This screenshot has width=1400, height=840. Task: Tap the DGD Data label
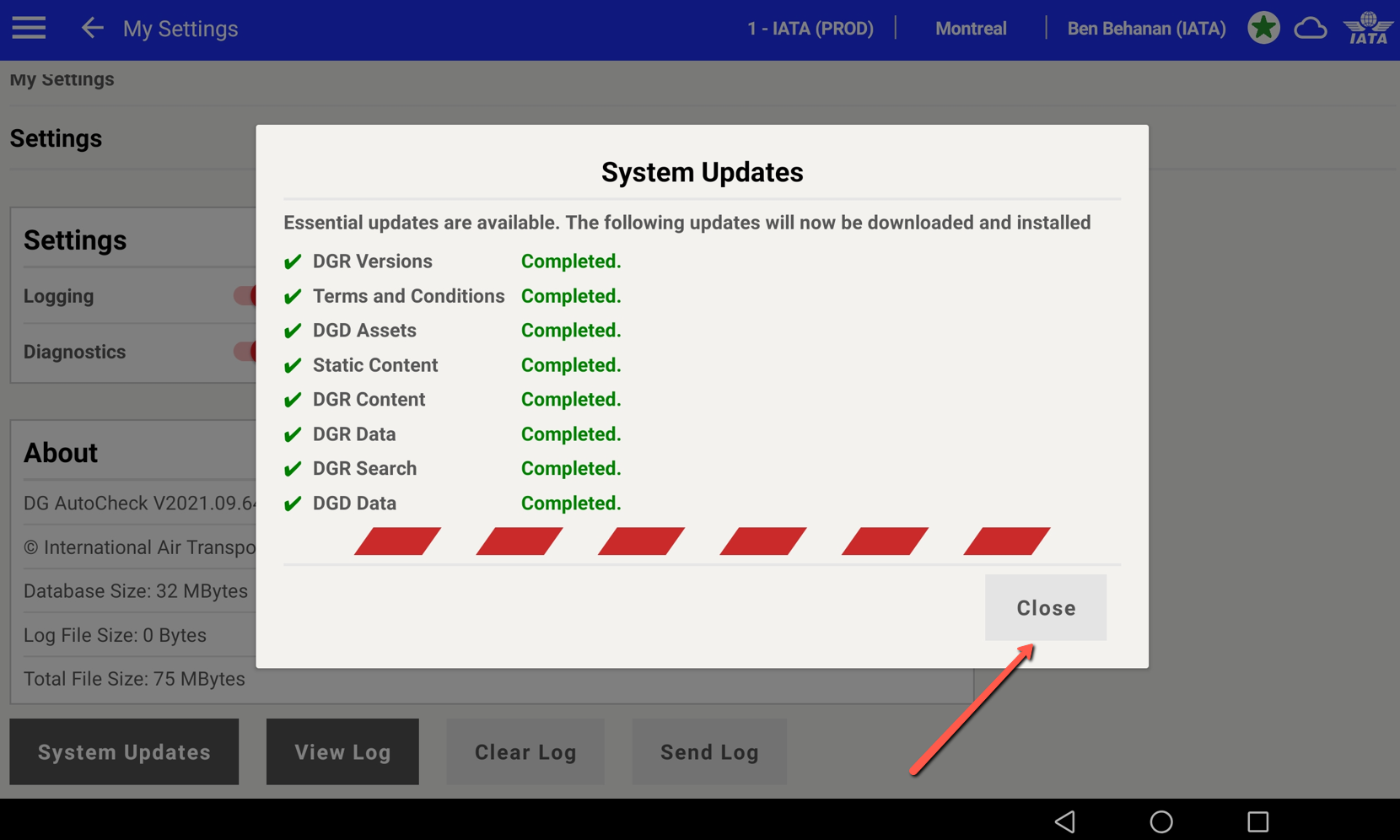click(x=354, y=503)
